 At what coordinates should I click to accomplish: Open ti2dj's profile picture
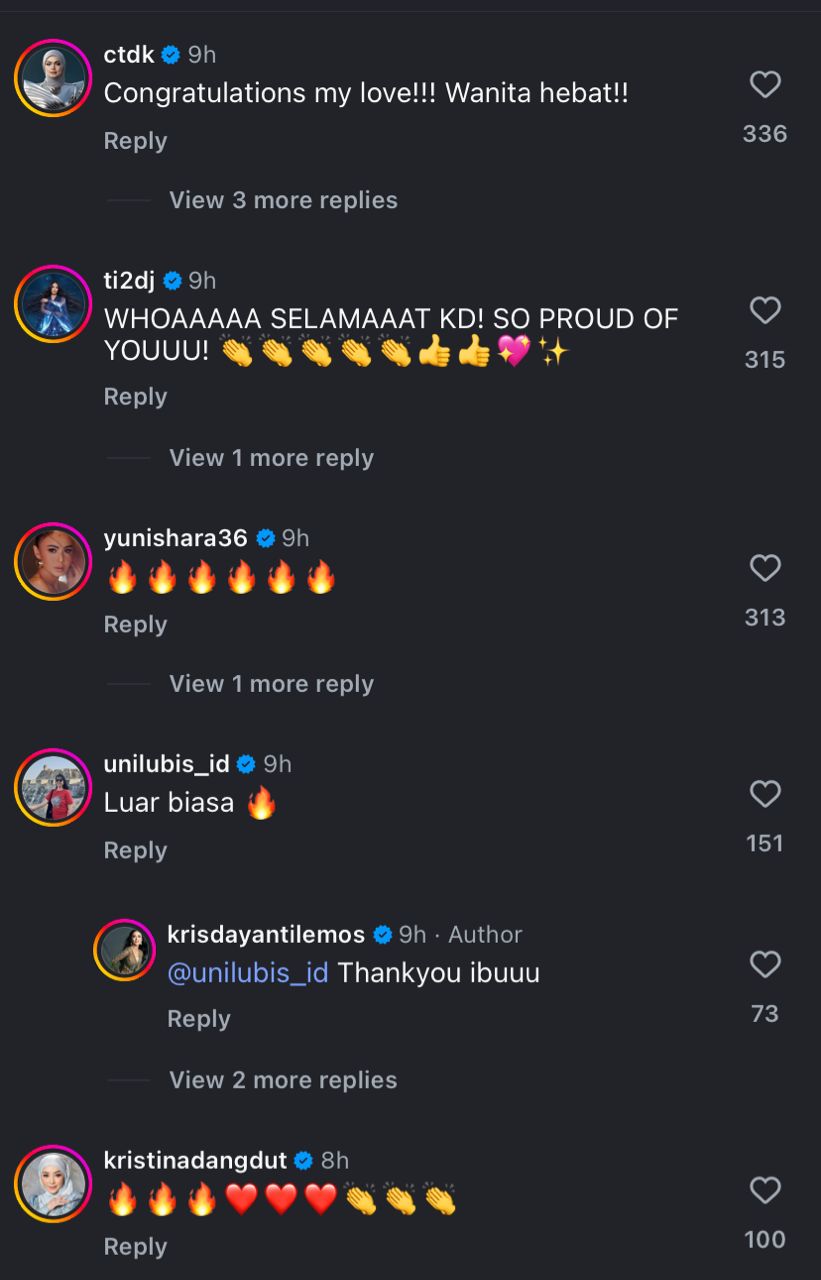click(x=53, y=304)
